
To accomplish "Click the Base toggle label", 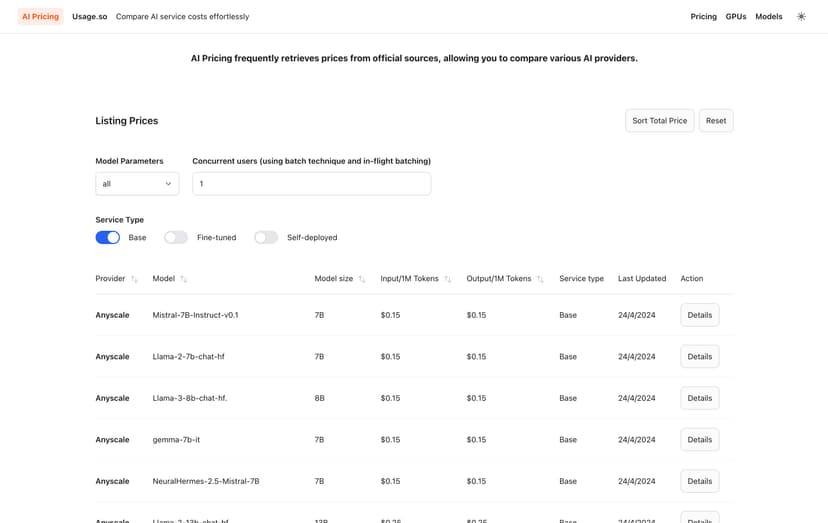I will pos(137,238).
